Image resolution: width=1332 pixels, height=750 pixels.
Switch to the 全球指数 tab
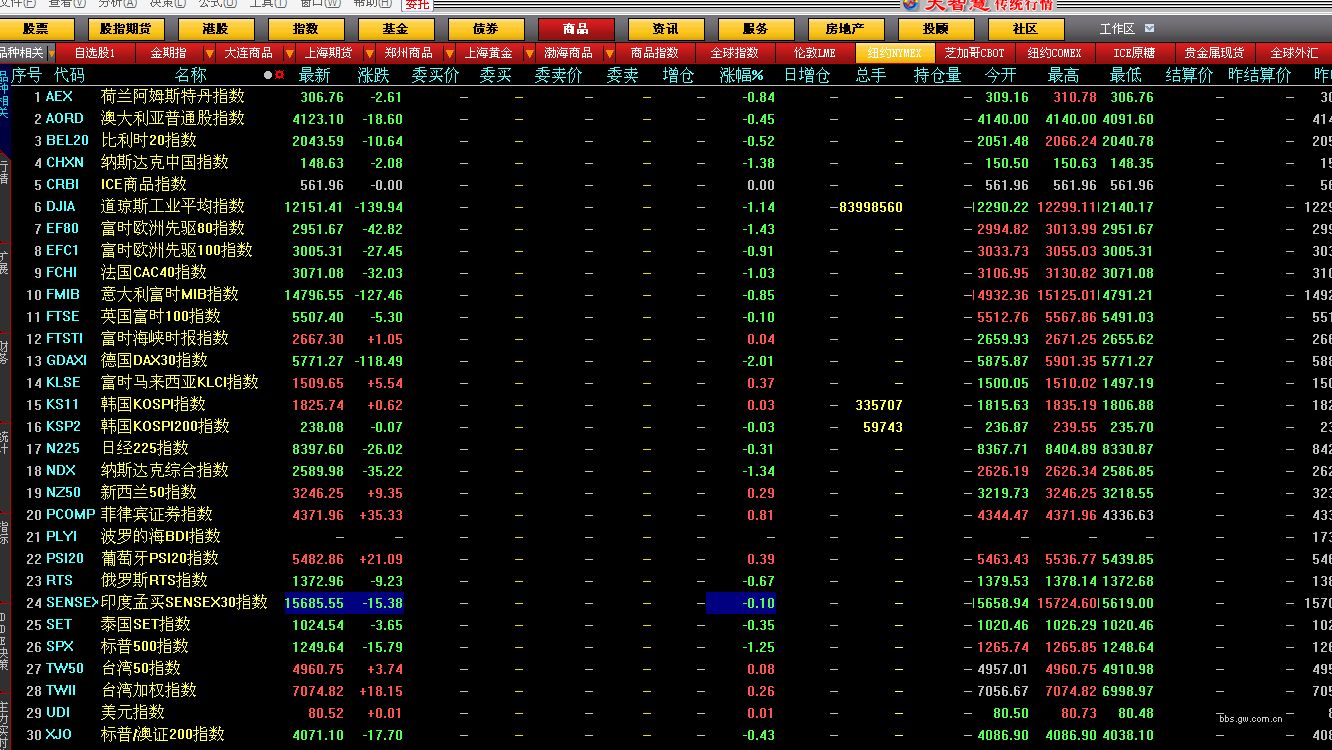click(x=735, y=53)
